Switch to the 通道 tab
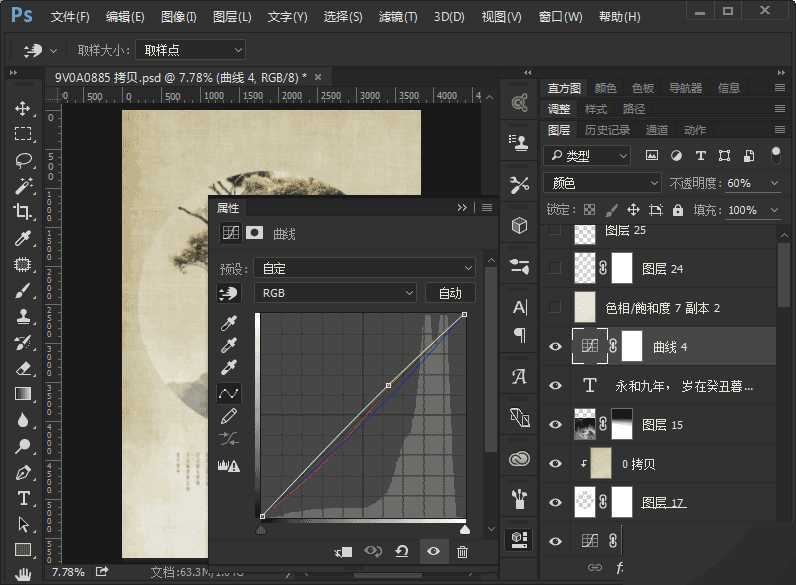The image size is (796, 585). point(657,130)
